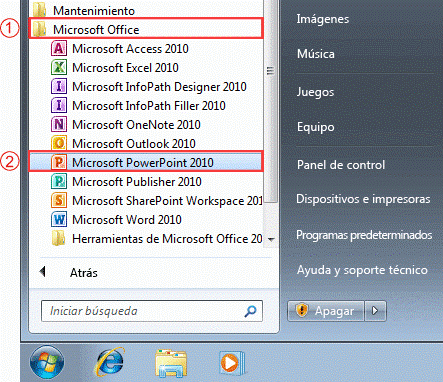The width and height of the screenshot is (443, 382).
Task: Click the Microsoft Word 2010 icon
Action: click(x=59, y=220)
